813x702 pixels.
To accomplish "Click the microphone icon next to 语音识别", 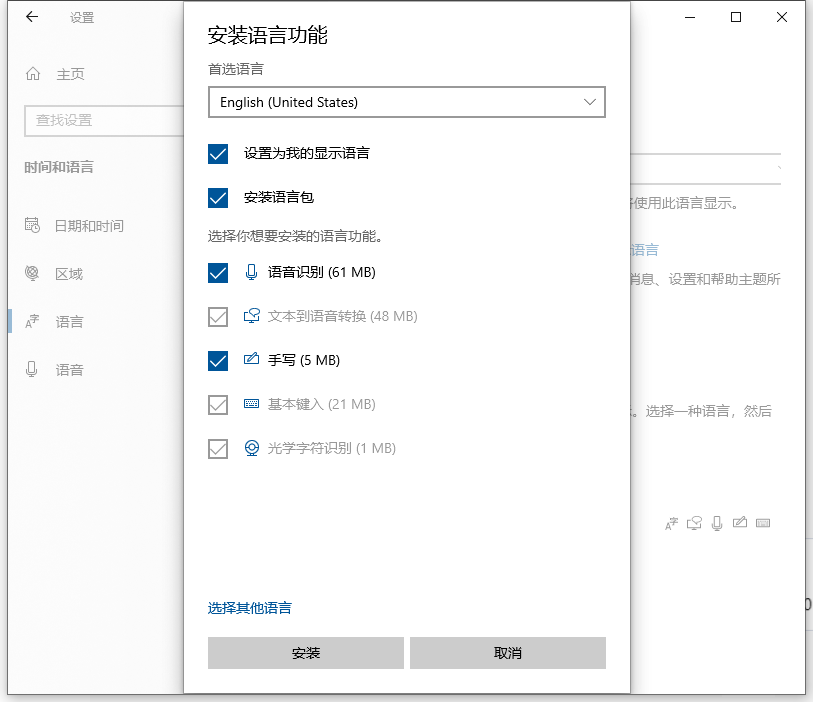I will (251, 272).
